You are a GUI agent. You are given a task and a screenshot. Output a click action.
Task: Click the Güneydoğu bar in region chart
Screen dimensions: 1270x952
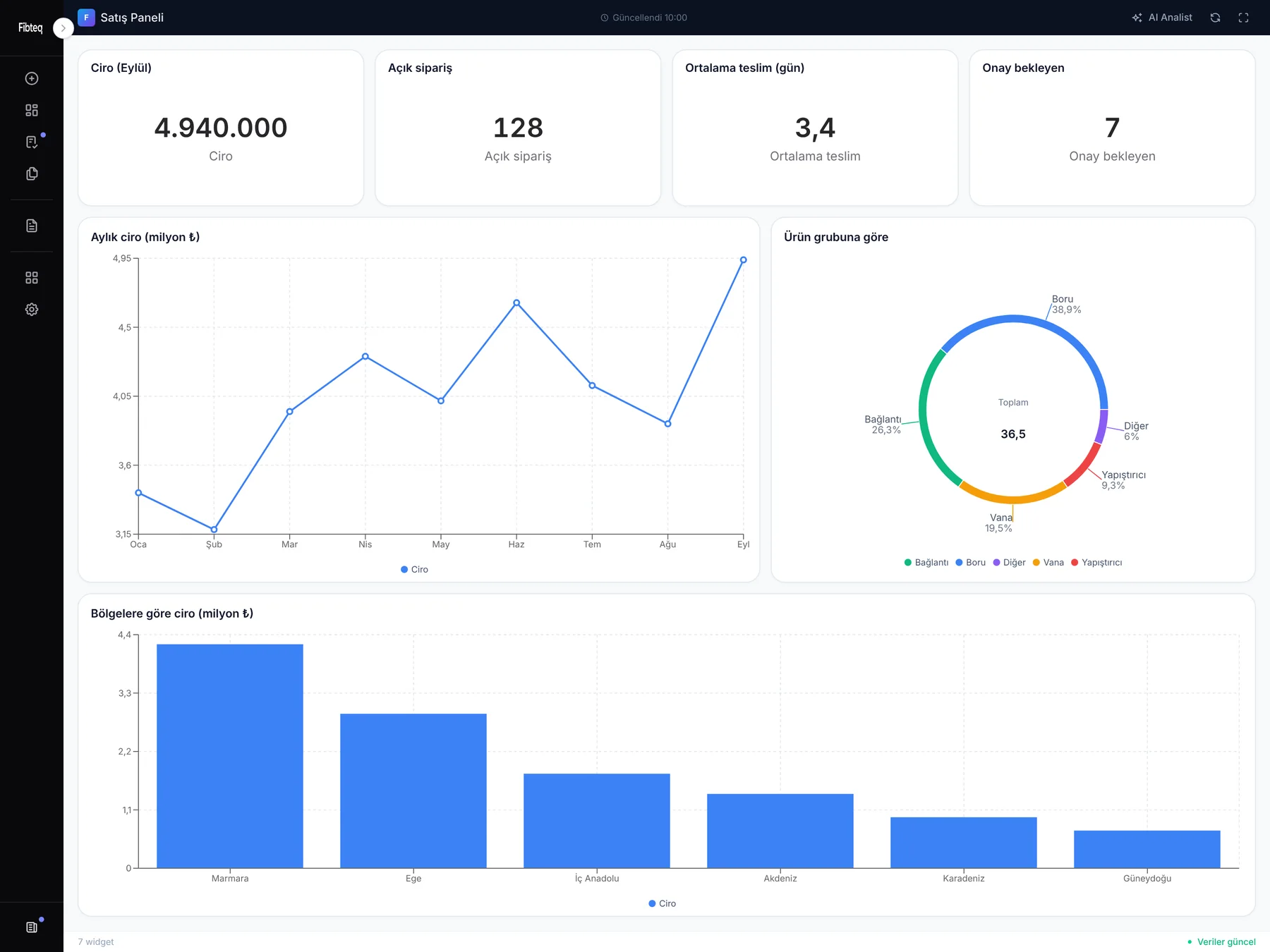(1147, 849)
